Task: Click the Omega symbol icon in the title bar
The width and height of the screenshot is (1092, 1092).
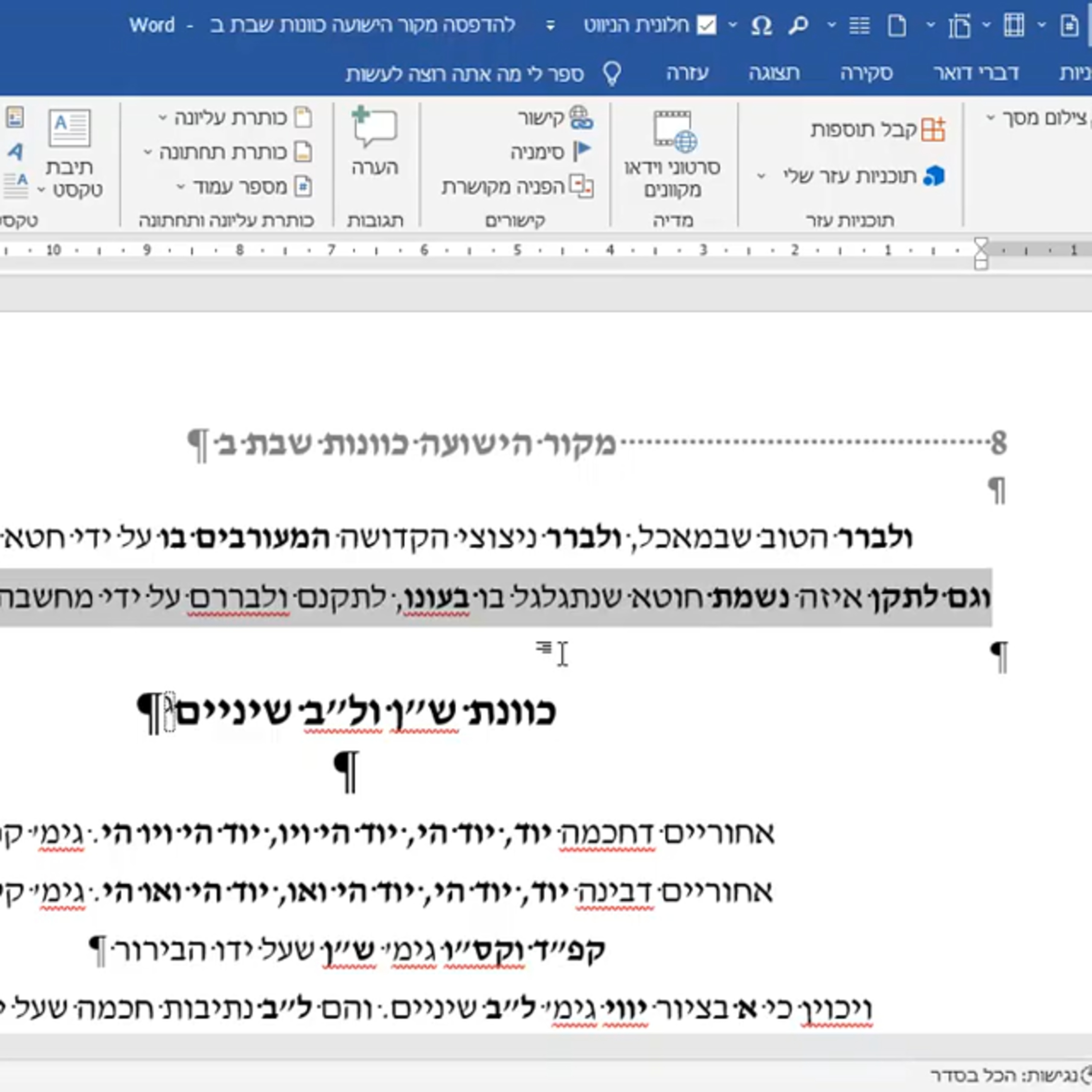Action: point(761,25)
